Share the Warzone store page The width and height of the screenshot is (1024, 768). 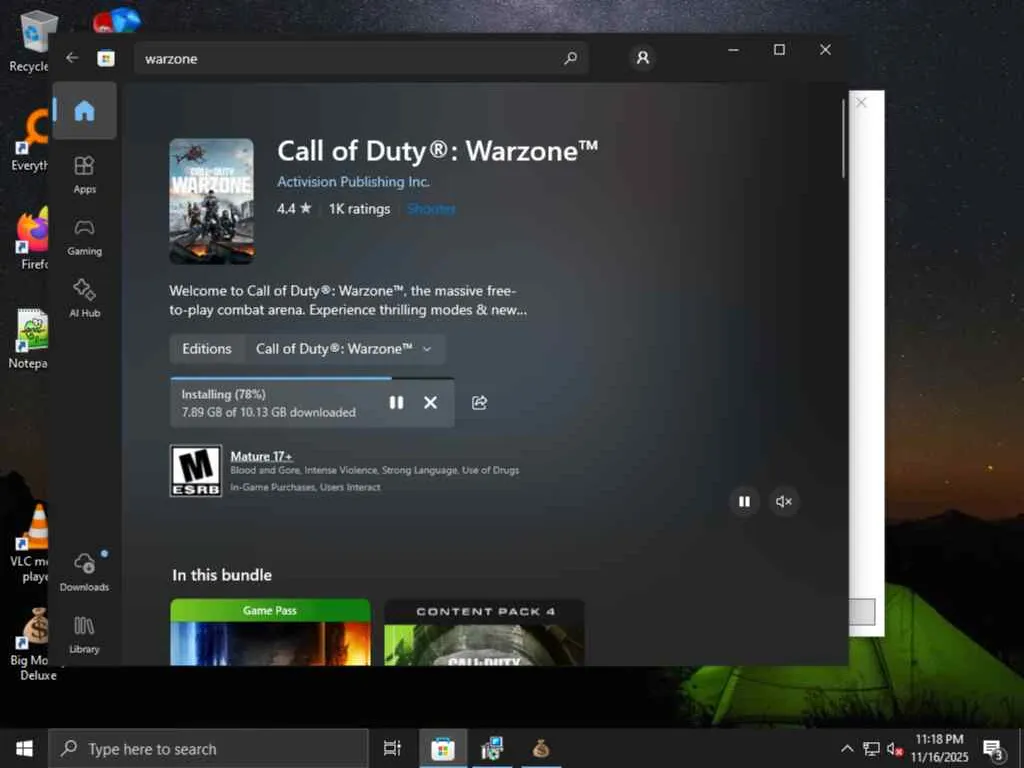(x=479, y=402)
